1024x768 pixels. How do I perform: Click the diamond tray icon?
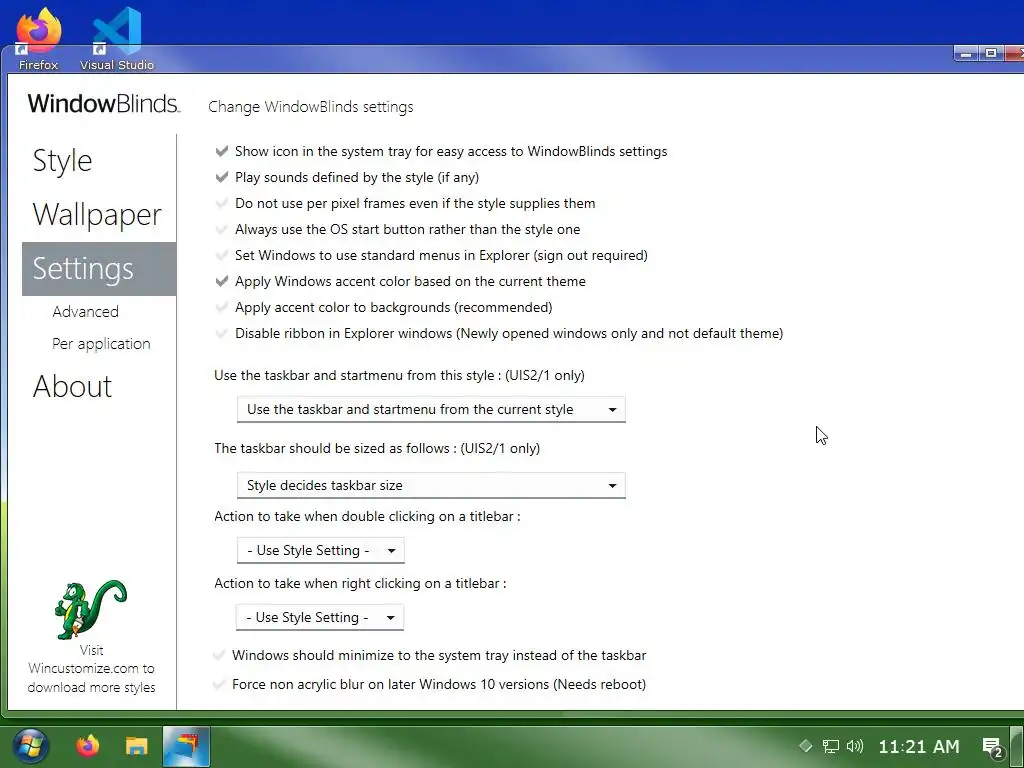pyautogui.click(x=805, y=746)
